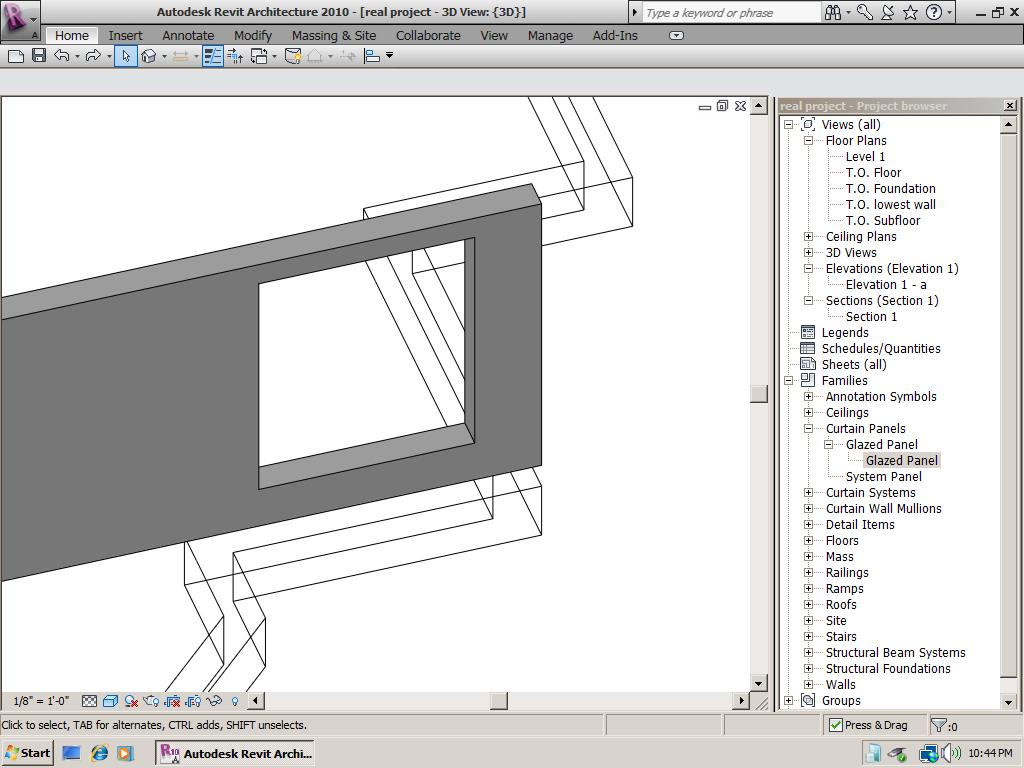The width and height of the screenshot is (1024, 768).
Task: Click the Undo arrow icon
Action: point(62,56)
